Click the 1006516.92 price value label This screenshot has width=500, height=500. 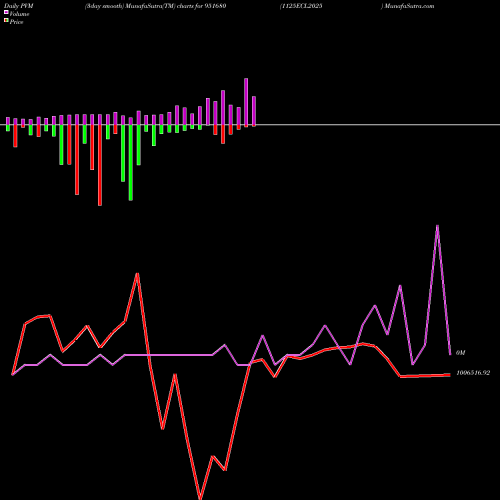(473, 373)
